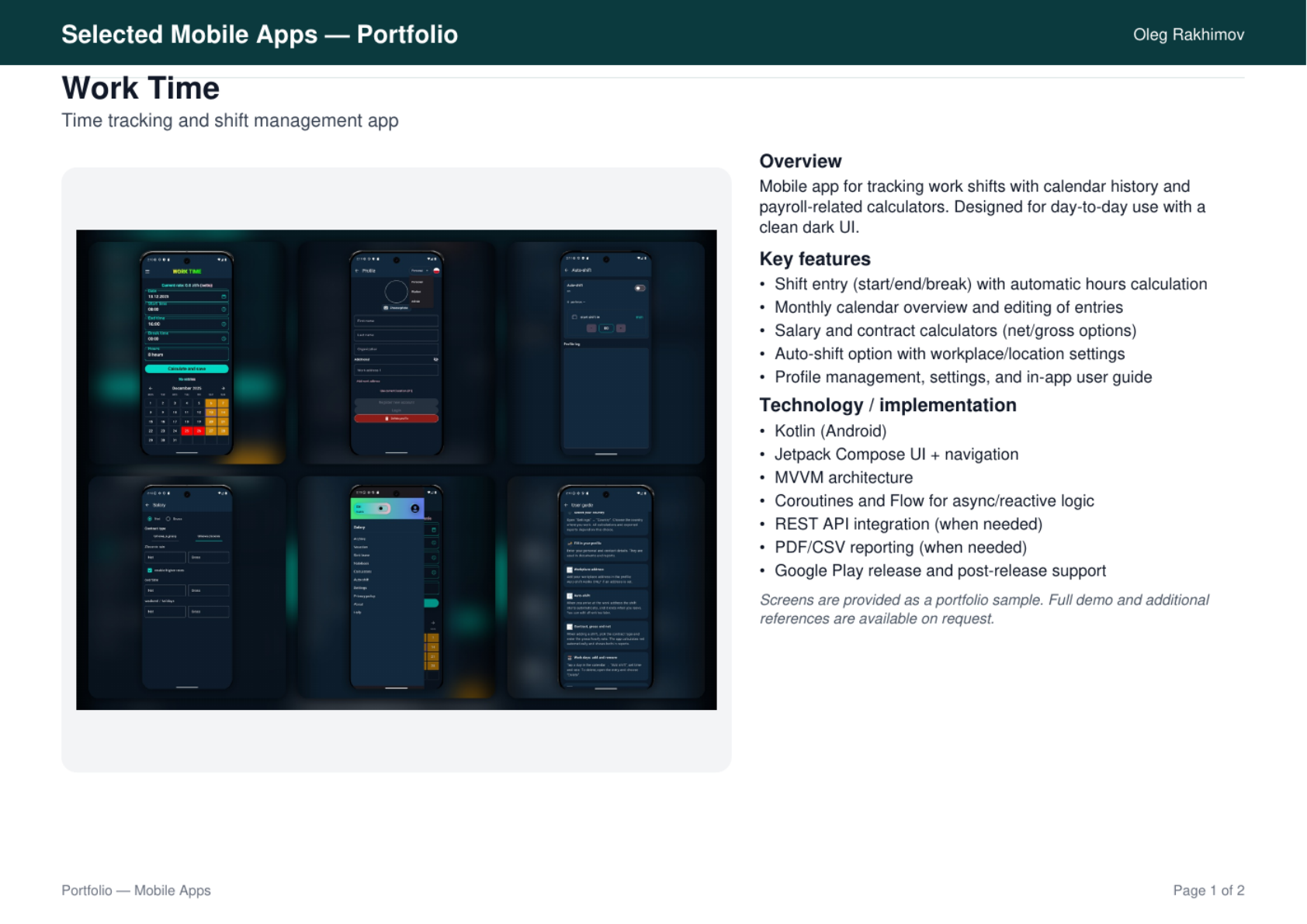
Task: Tap the back arrow on the Auto-shift screen
Action: pyautogui.click(x=567, y=269)
